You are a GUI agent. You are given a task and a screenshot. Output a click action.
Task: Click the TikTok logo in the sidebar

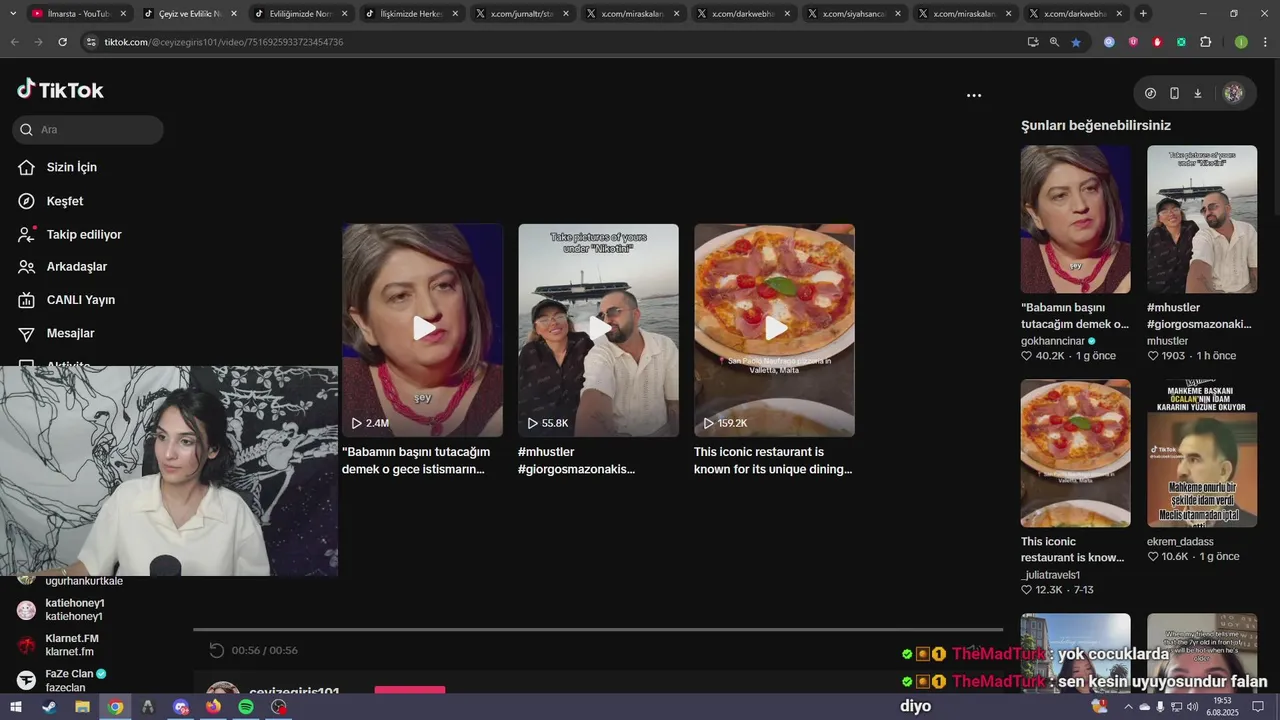click(60, 90)
